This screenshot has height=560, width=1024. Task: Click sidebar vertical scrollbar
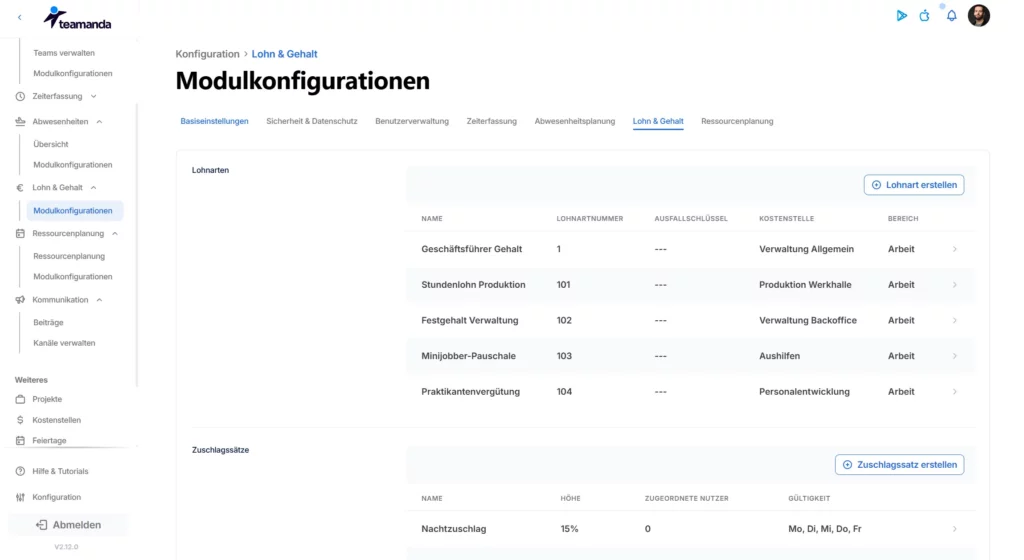tap(136, 245)
